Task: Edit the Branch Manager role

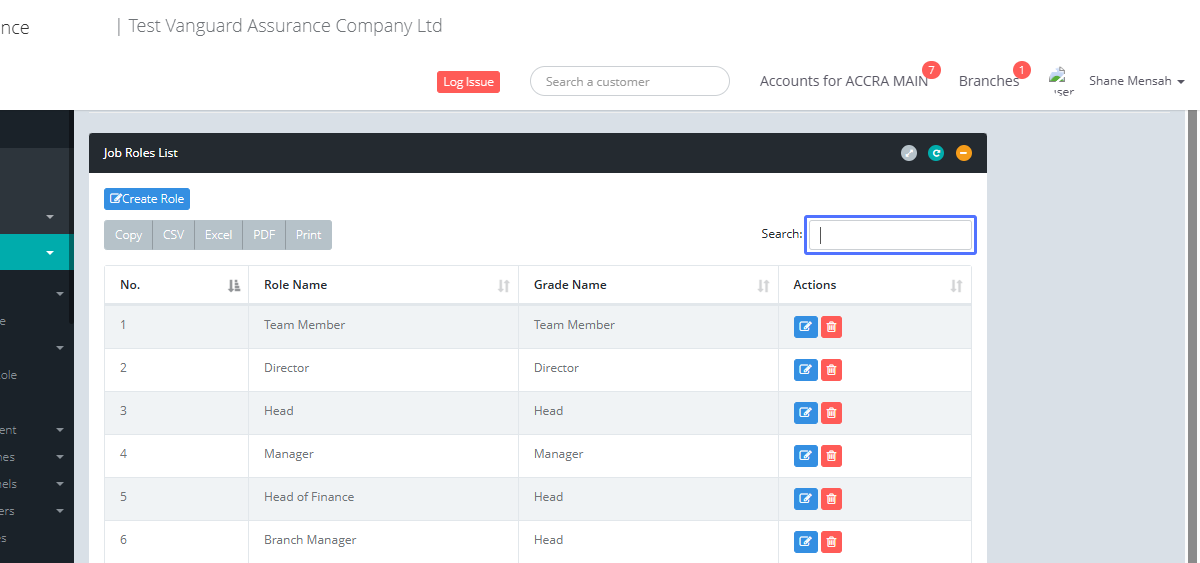Action: point(805,542)
